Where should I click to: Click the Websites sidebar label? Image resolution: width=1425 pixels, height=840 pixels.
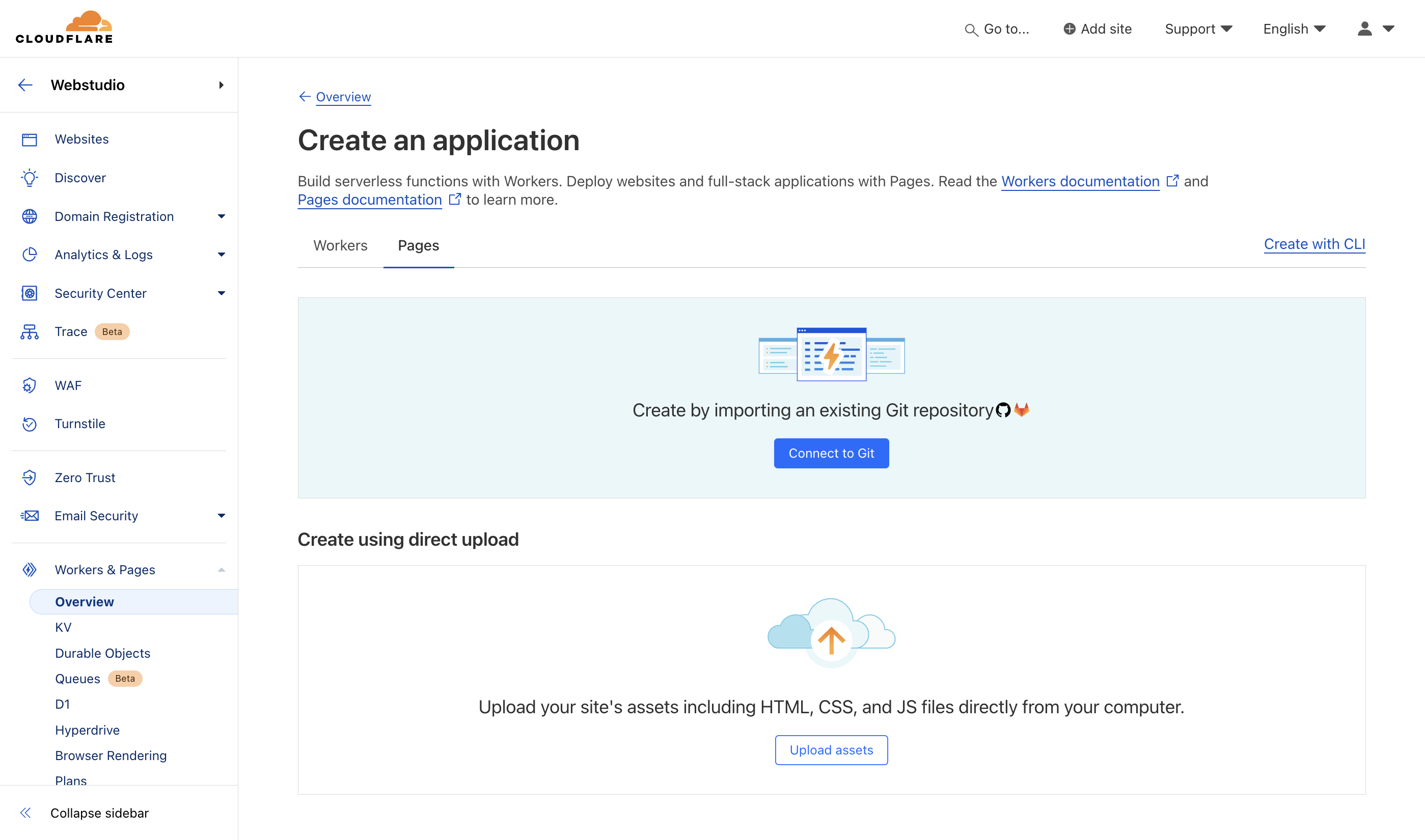point(81,139)
